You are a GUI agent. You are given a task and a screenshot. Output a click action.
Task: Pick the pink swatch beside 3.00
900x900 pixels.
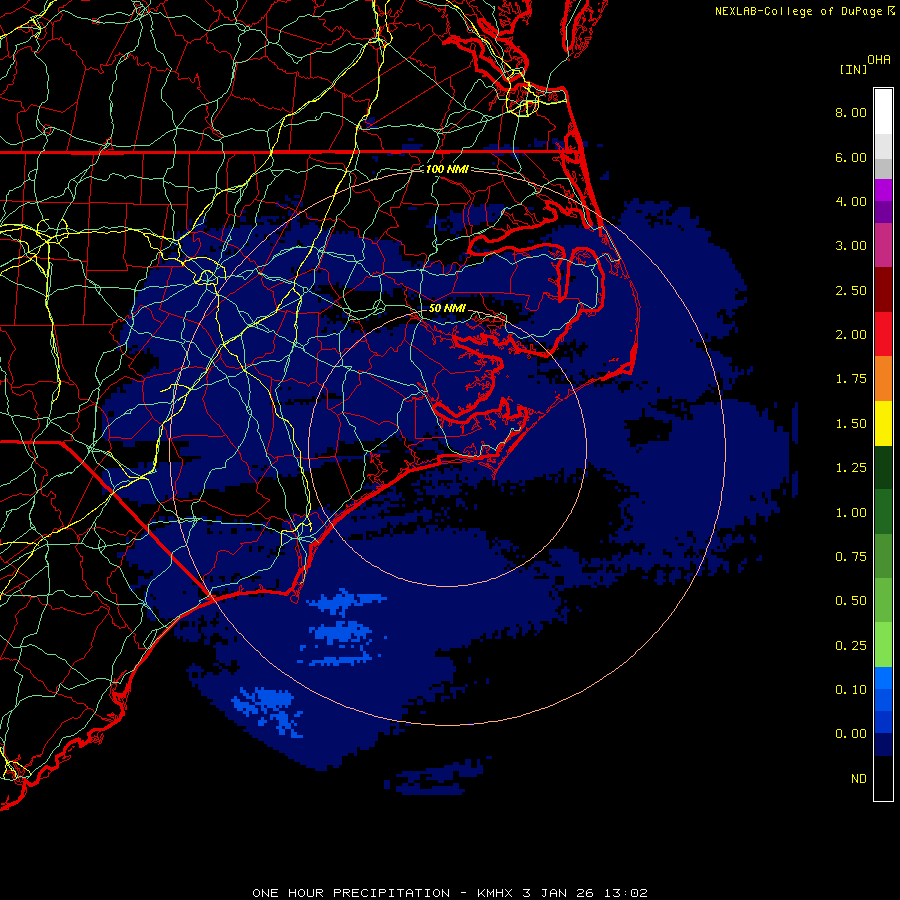point(883,245)
